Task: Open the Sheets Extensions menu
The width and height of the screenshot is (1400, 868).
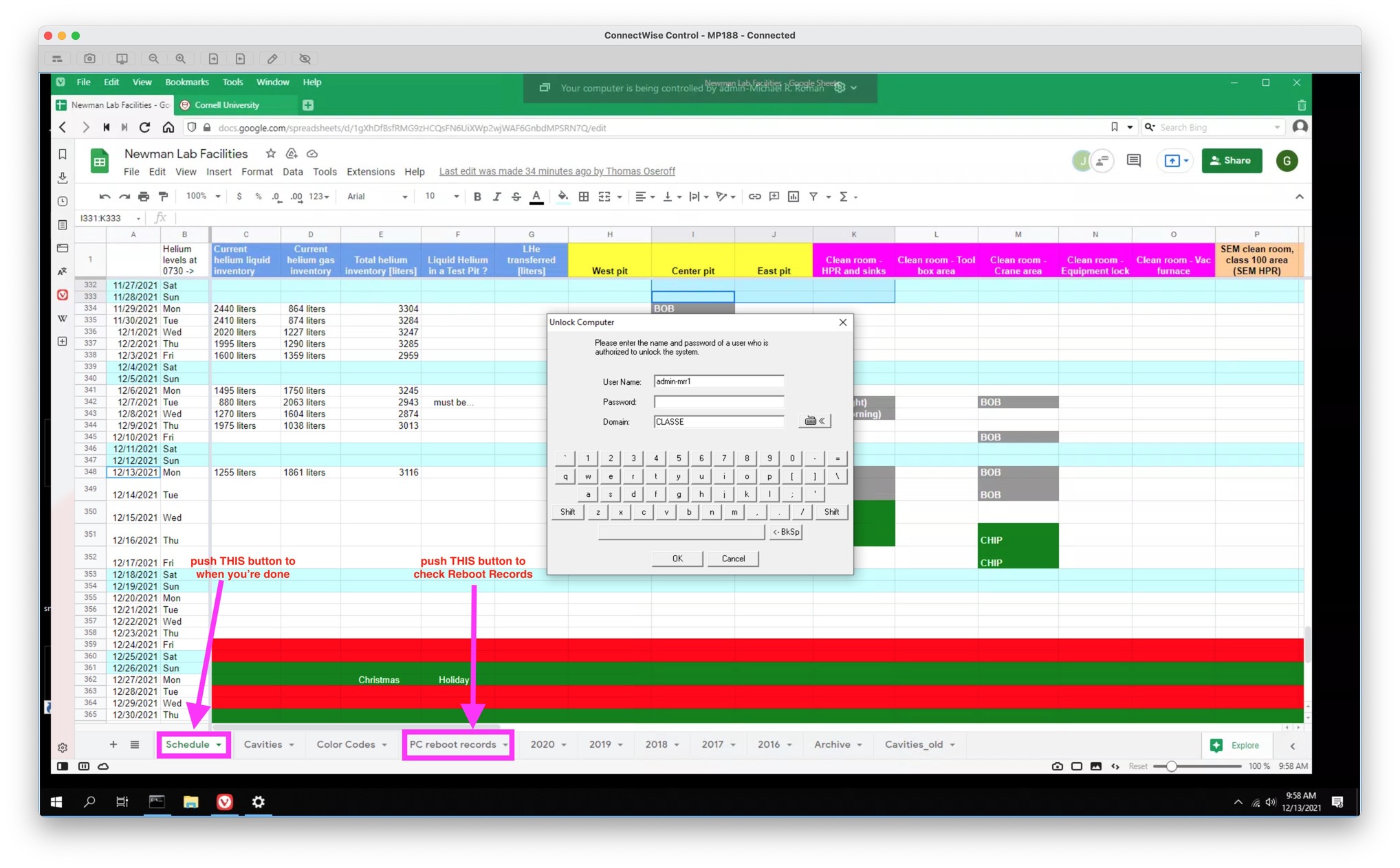Action: coord(370,172)
